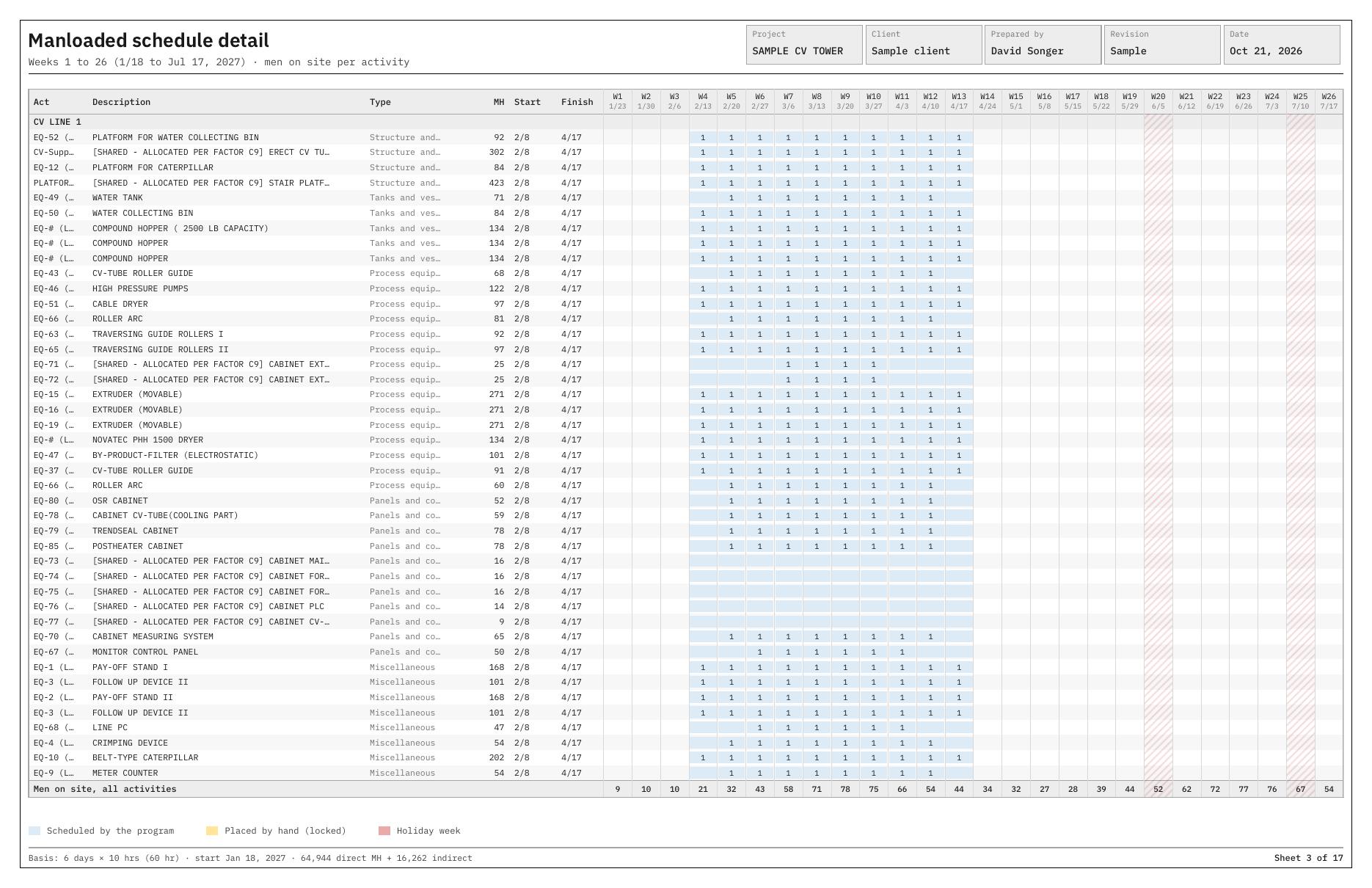Click the 'CABLE DRYER' activity description
Screen dimensions: 1372x888
point(120,304)
